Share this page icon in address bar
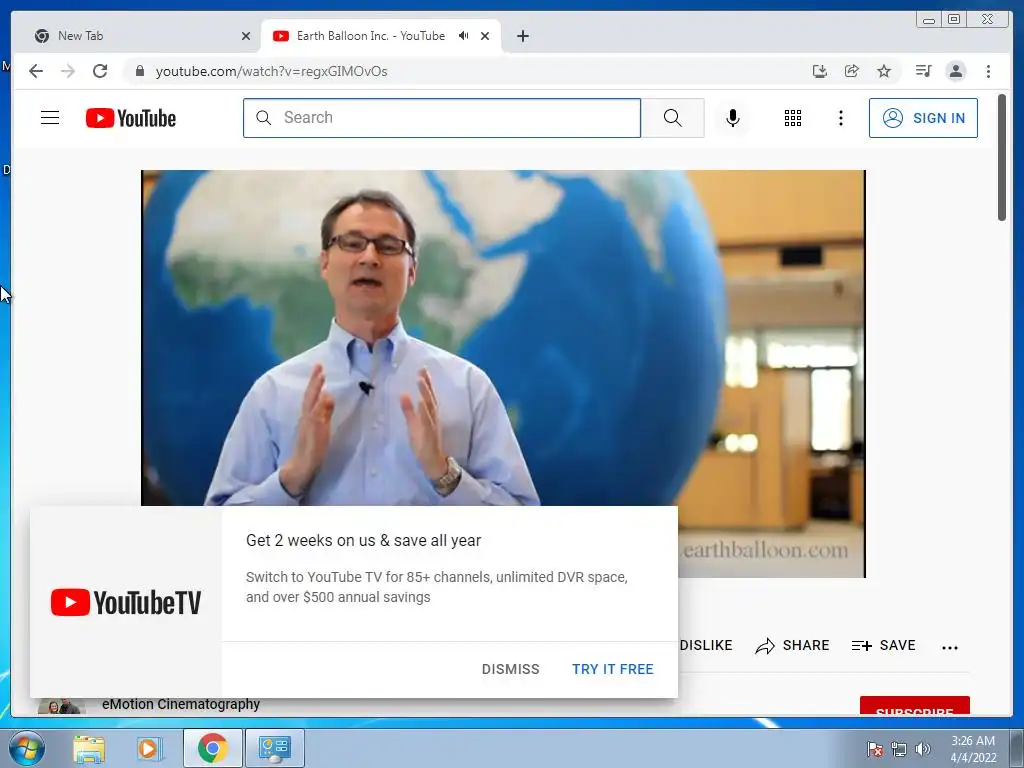Screen dimensions: 1024x768 tap(852, 71)
